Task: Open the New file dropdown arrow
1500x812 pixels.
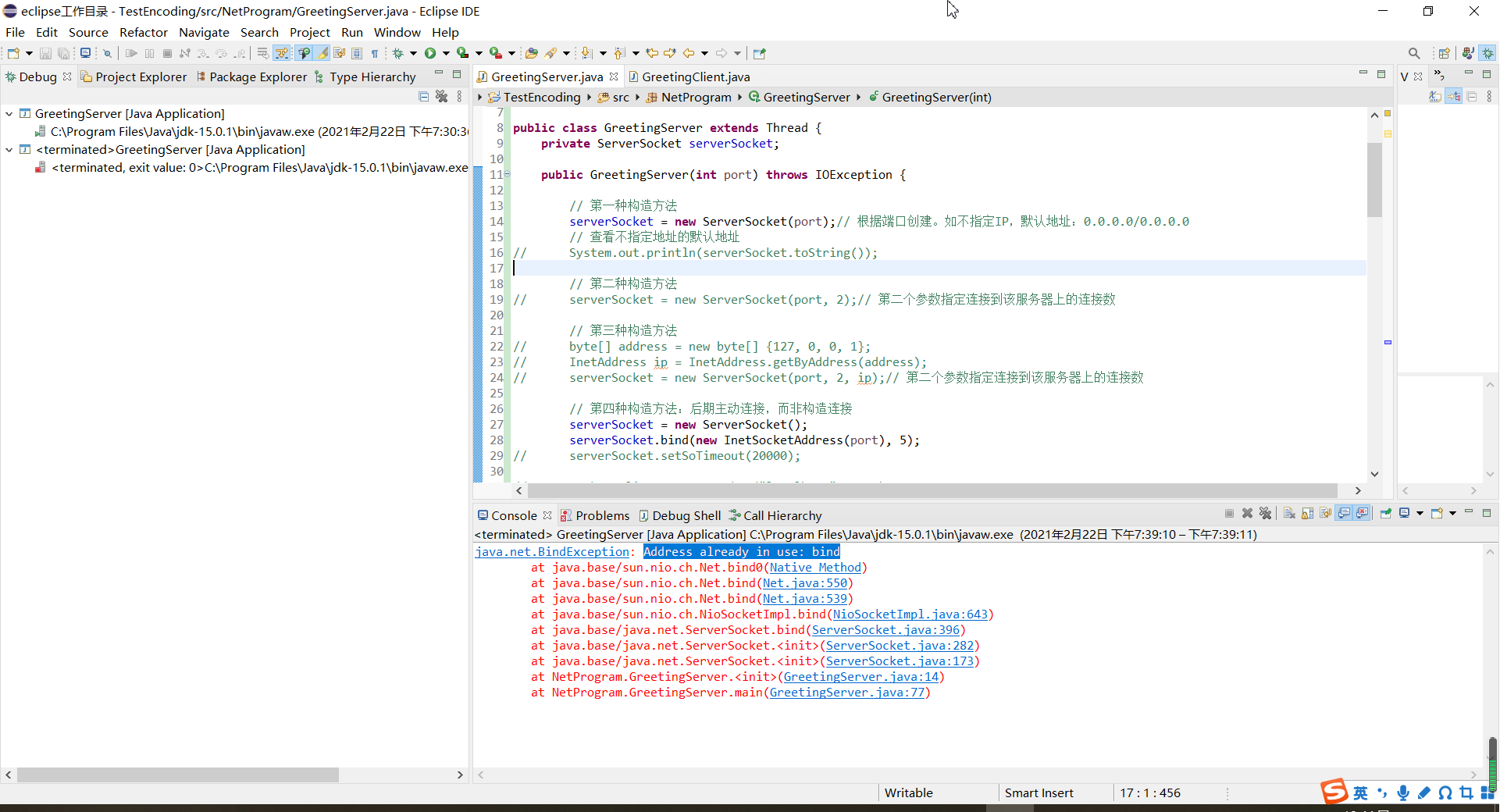Action: pyautogui.click(x=29, y=53)
